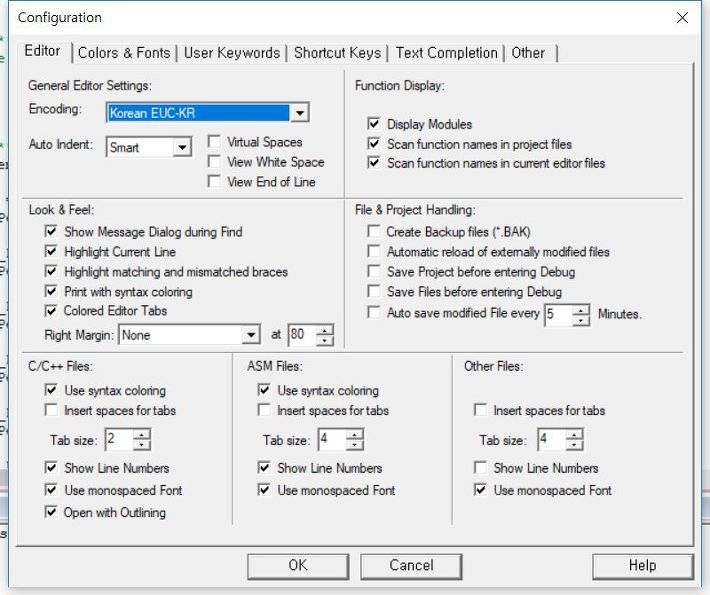The width and height of the screenshot is (710, 595).
Task: Open the Other tab
Action: tap(528, 53)
